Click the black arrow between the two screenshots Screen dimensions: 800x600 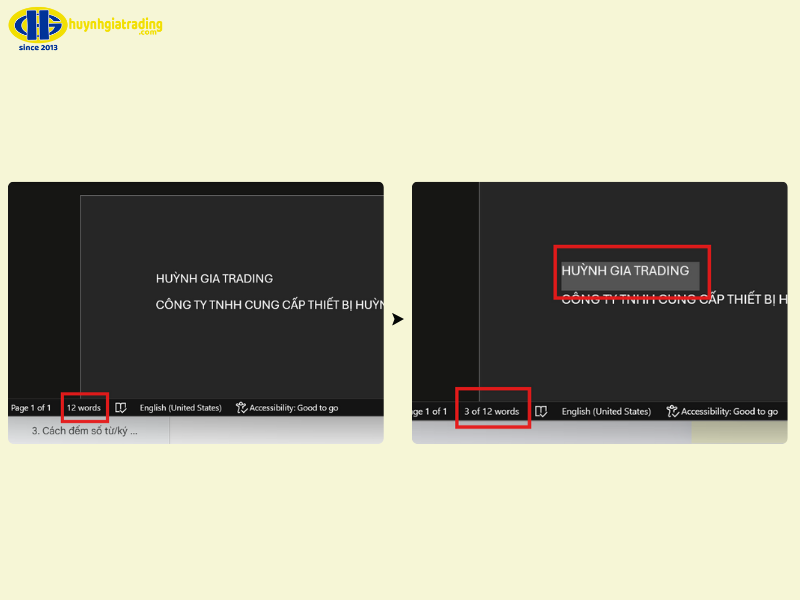click(397, 320)
